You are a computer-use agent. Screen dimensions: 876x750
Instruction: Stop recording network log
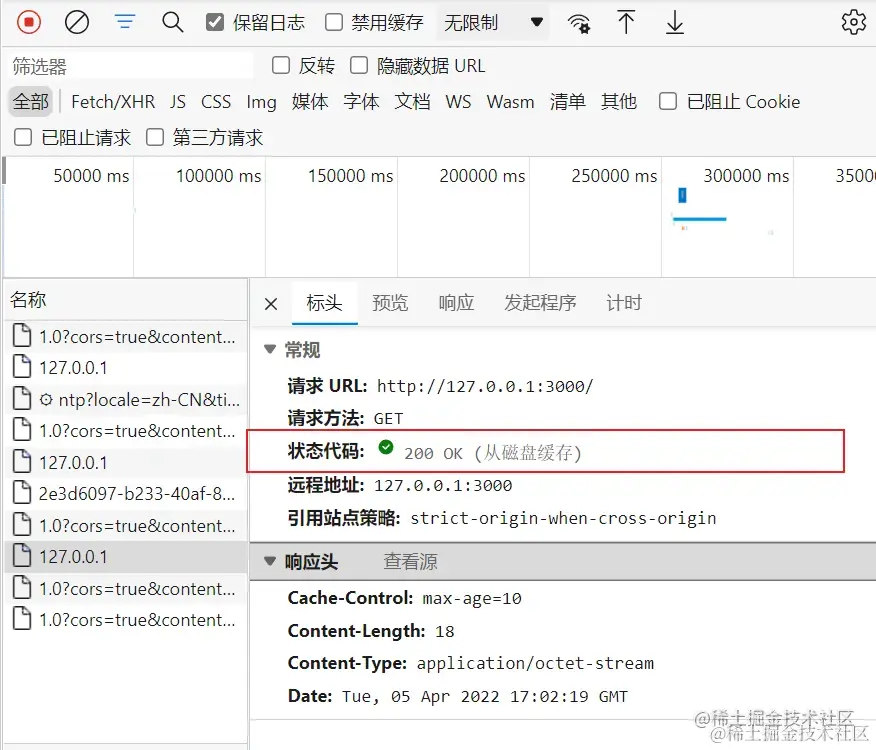click(28, 23)
